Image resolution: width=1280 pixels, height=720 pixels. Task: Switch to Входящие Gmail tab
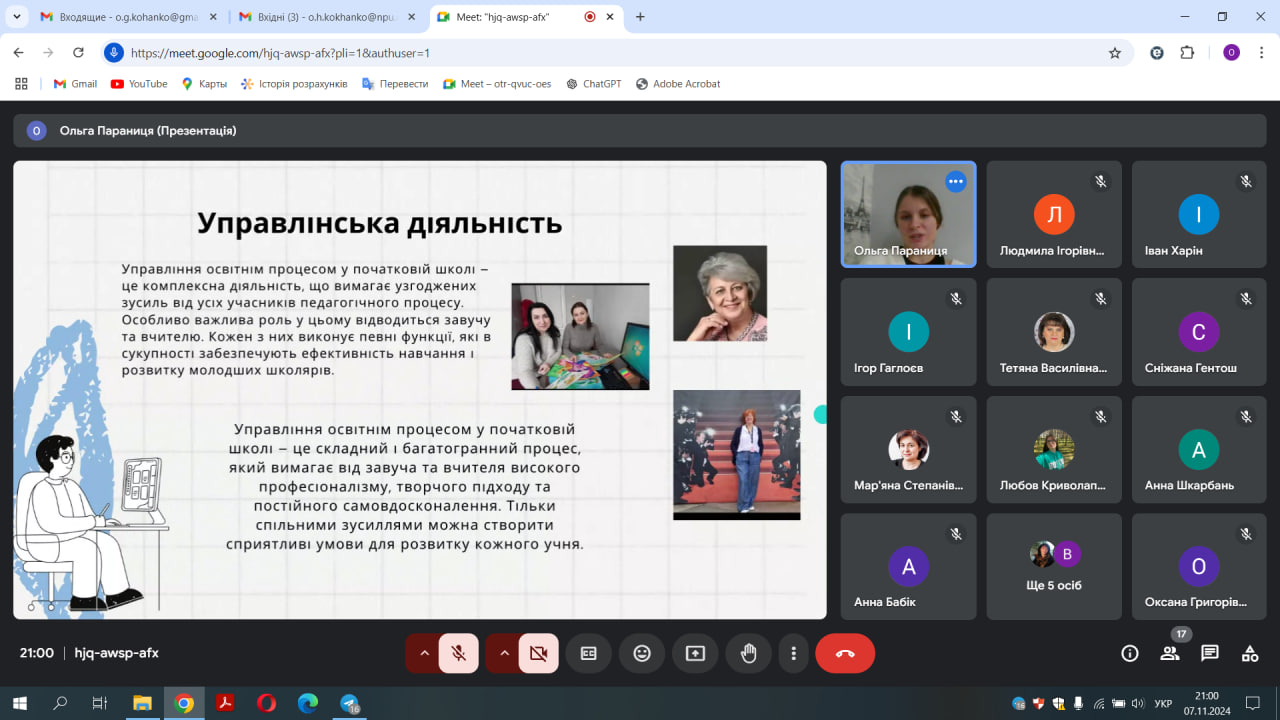point(126,17)
